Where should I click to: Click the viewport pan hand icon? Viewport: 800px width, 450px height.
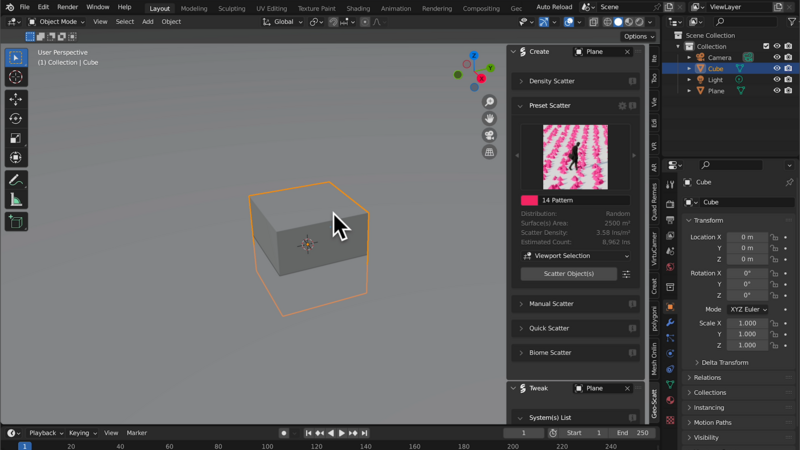[x=489, y=118]
